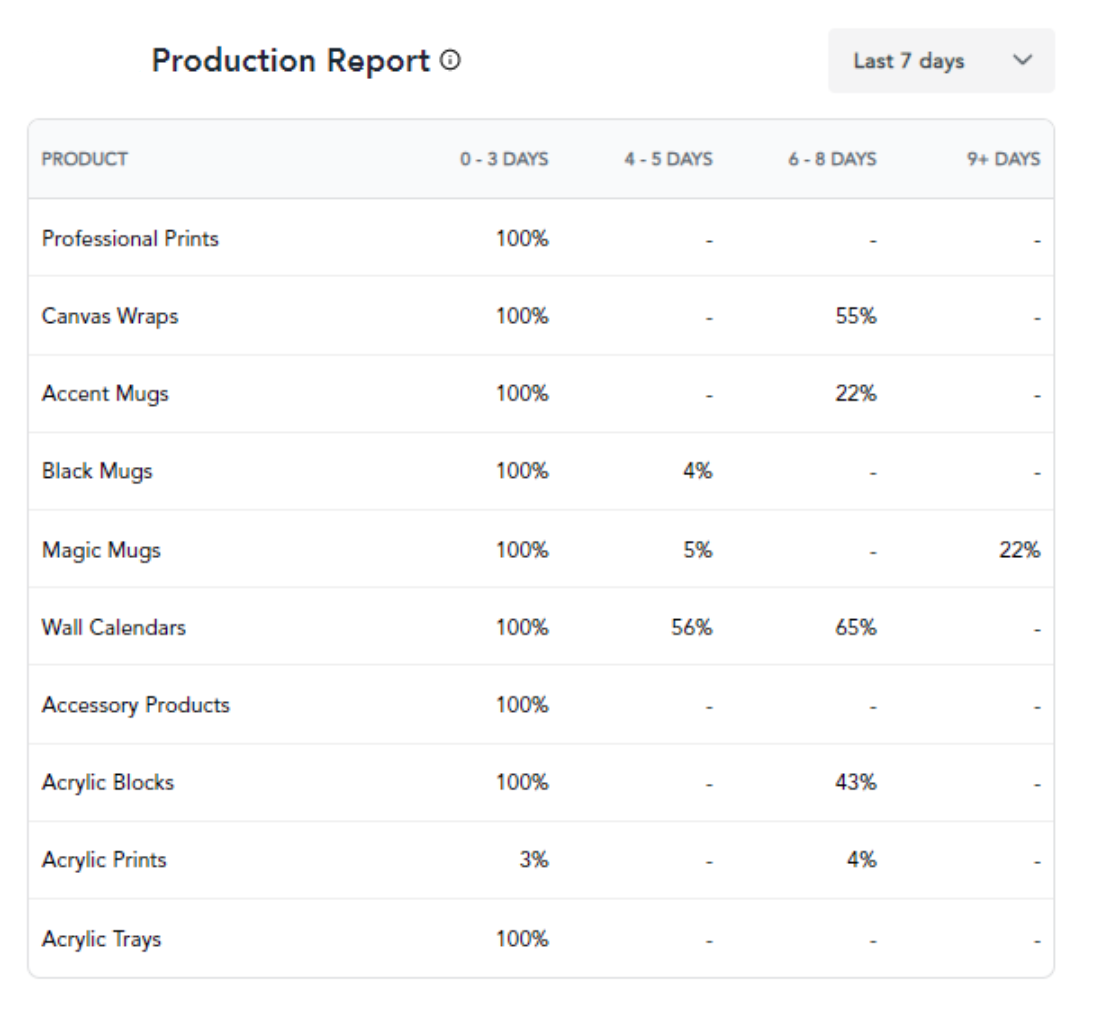Click Professional Prints 100% value

tap(522, 239)
